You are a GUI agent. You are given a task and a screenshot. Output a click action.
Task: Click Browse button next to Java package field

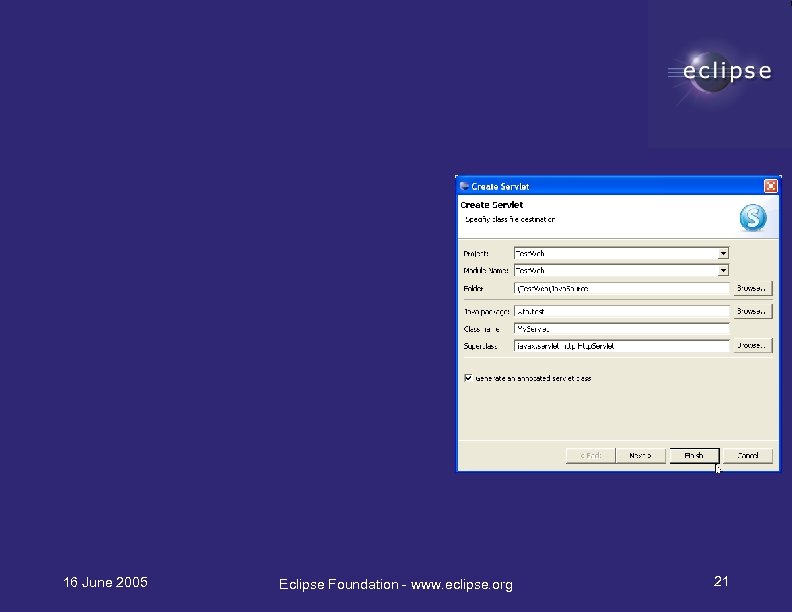click(x=752, y=311)
